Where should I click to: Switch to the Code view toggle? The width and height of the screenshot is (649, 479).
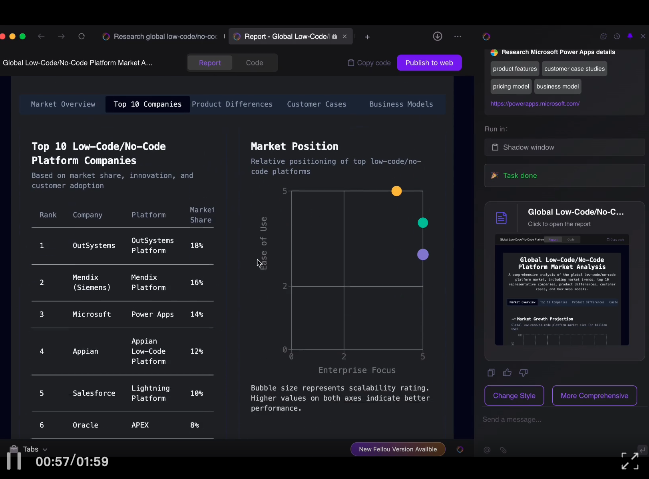(255, 63)
